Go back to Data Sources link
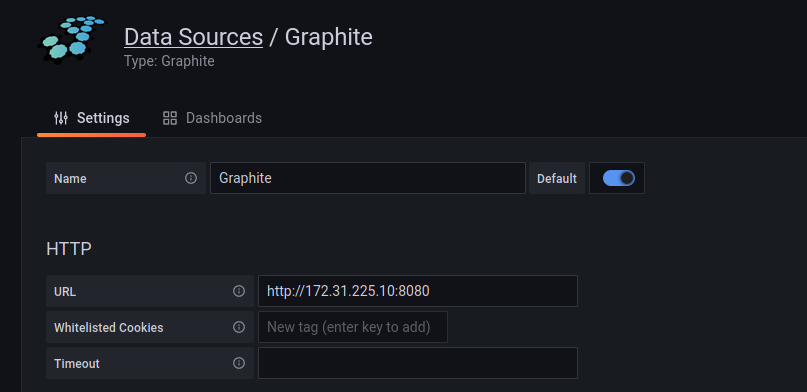Viewport: 807px width, 392px height. click(x=194, y=37)
